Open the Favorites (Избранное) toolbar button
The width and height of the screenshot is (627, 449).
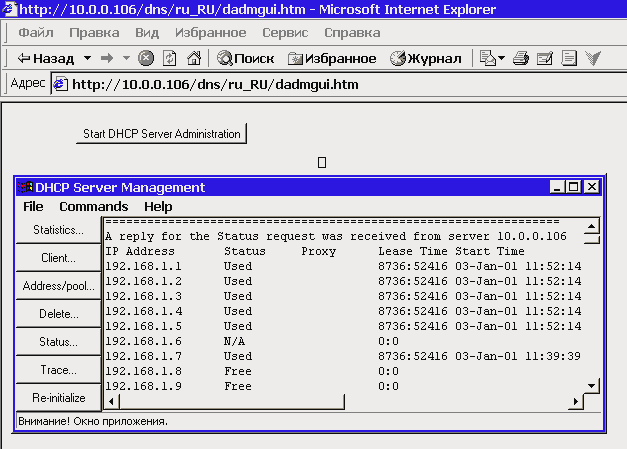tap(332, 59)
